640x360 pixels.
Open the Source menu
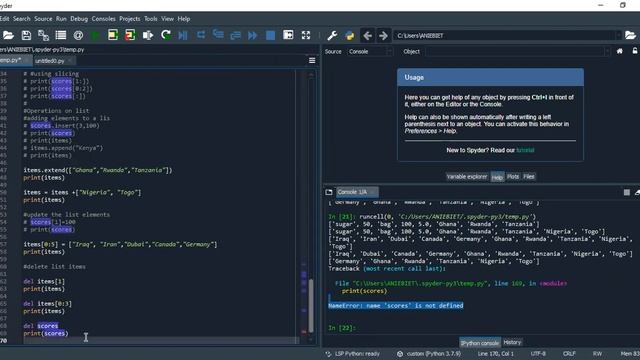tap(43, 19)
